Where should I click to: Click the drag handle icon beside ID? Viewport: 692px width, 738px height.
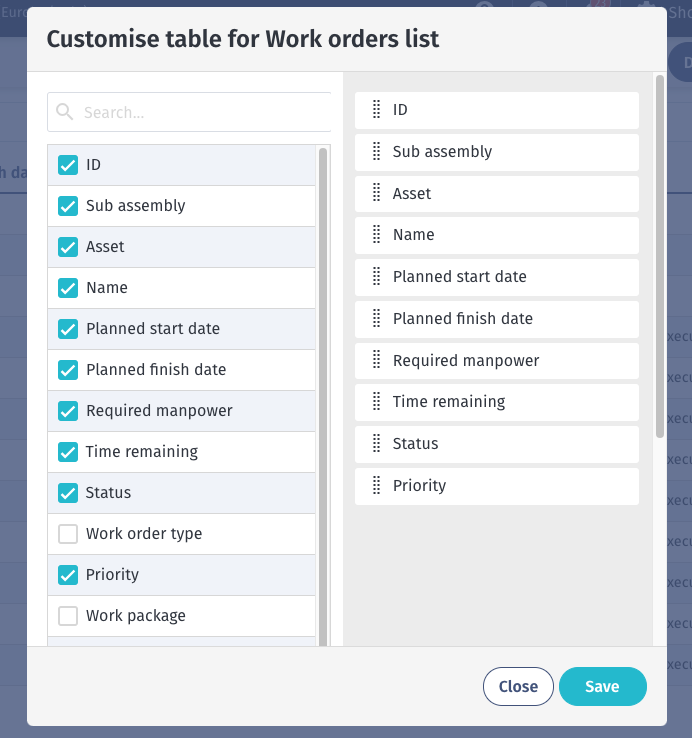376,110
